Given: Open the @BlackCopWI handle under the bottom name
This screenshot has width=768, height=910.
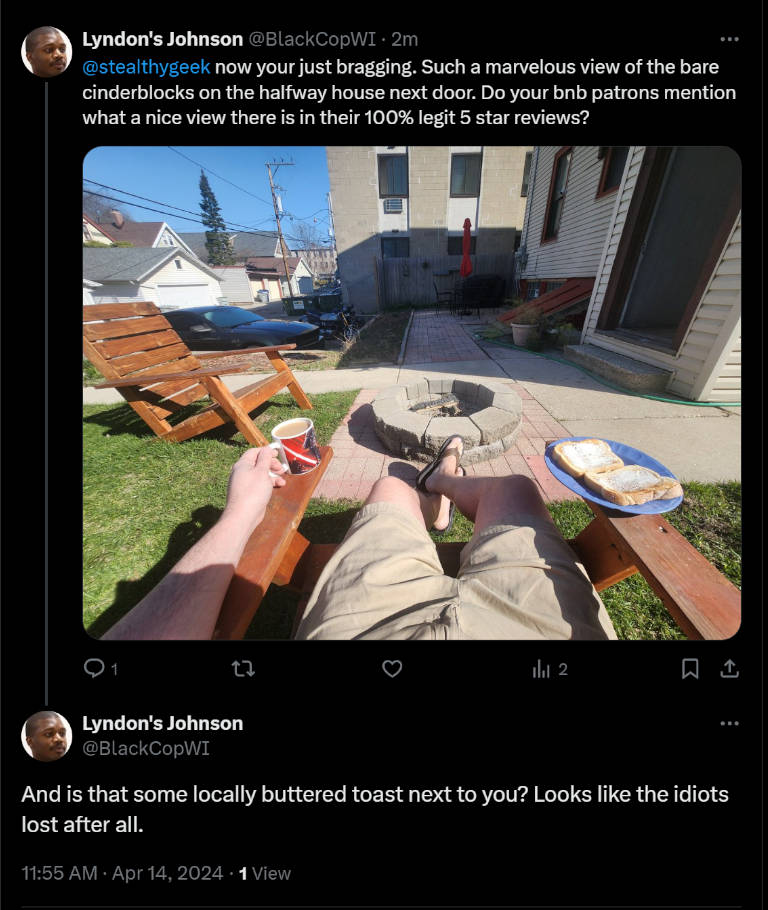Looking at the screenshot, I should (x=146, y=748).
